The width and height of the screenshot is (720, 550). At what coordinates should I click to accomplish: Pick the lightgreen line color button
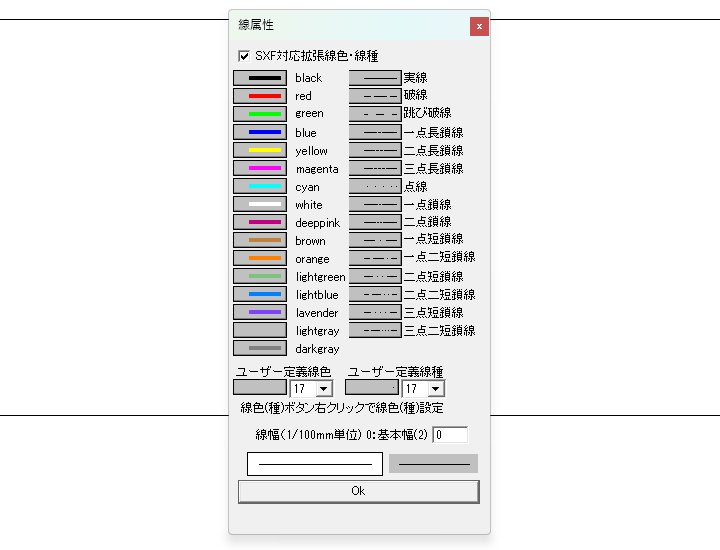coord(260,276)
